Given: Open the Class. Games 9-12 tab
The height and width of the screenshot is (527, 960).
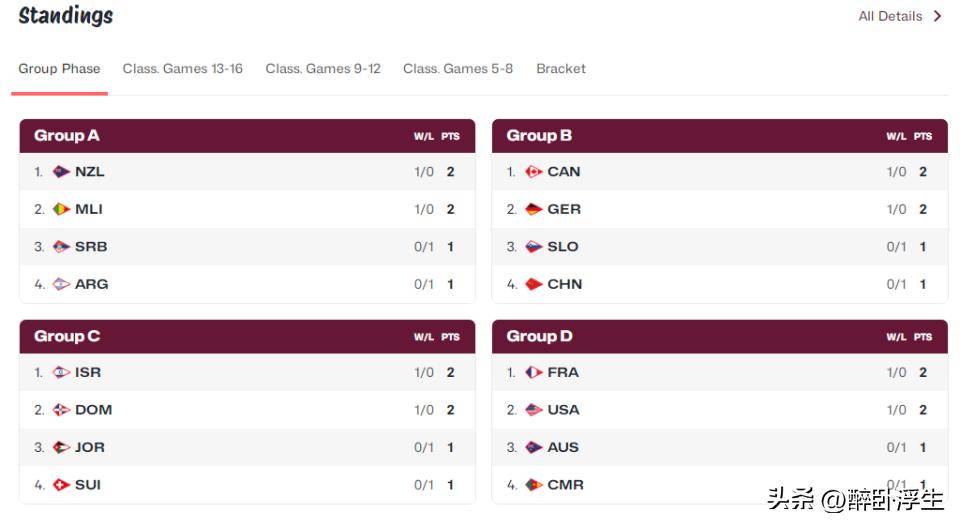Looking at the screenshot, I should tap(323, 69).
